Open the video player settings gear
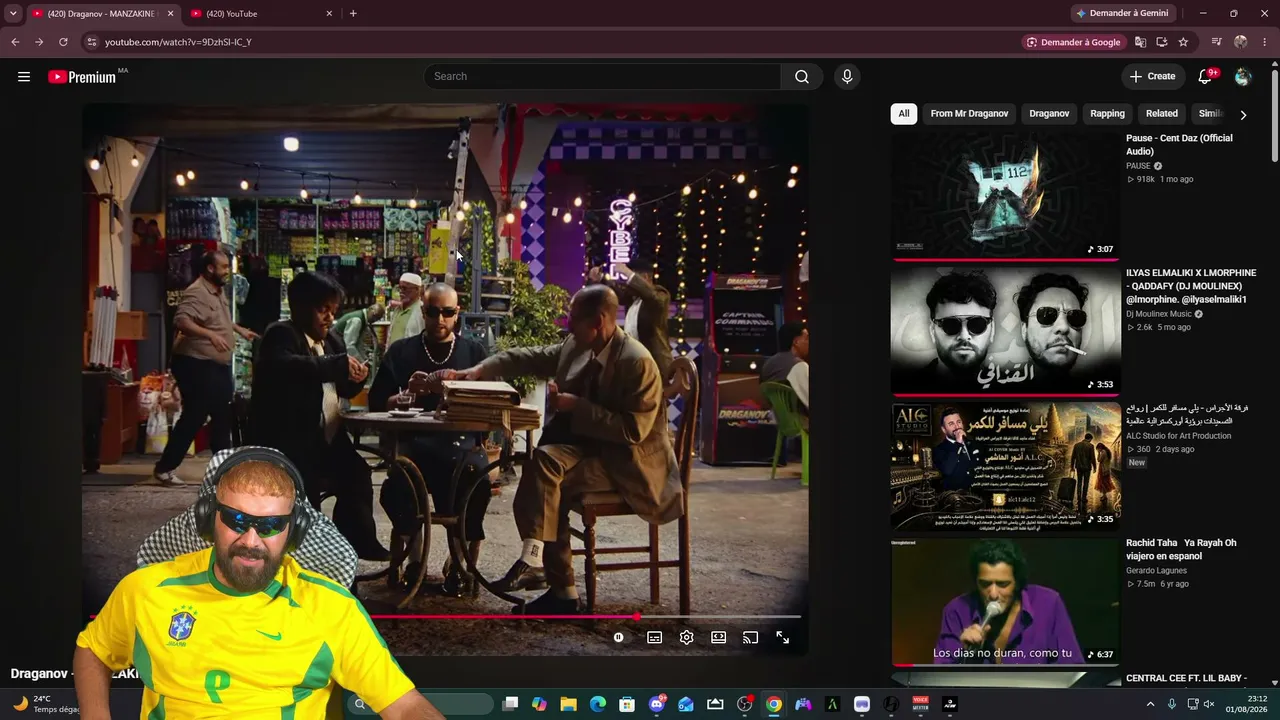Image resolution: width=1280 pixels, height=720 pixels. click(x=686, y=638)
